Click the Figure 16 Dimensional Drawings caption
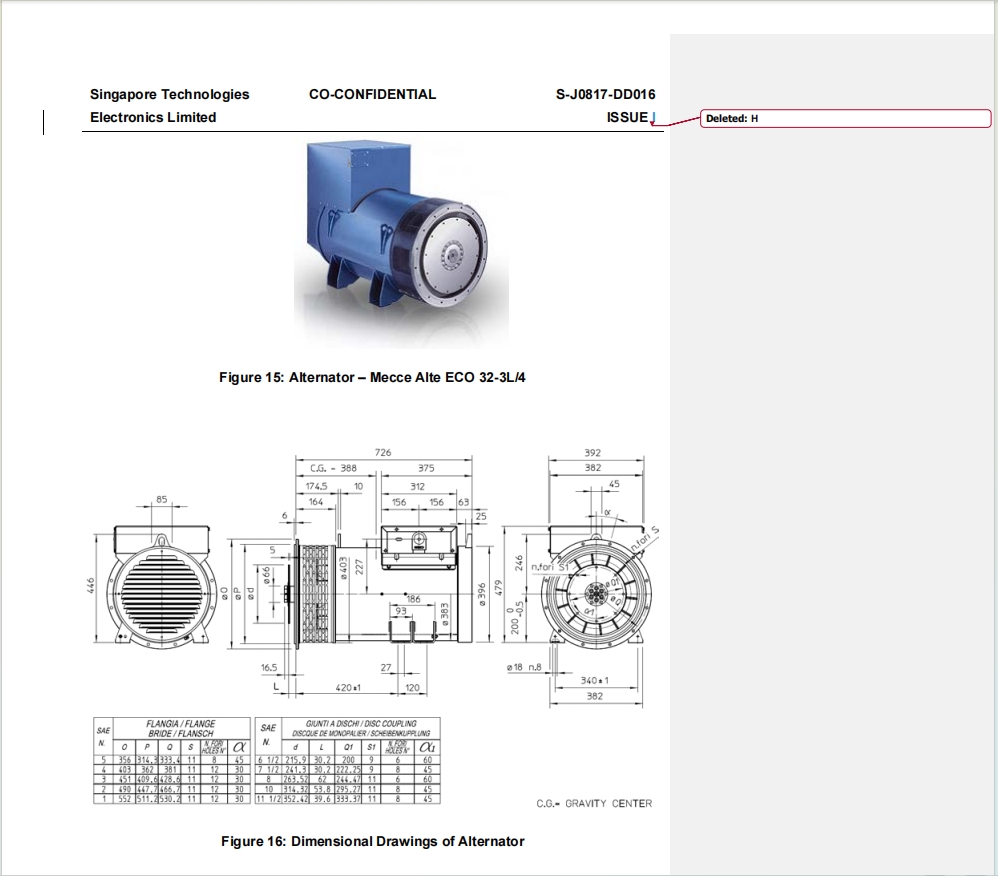The width and height of the screenshot is (998, 876). pyautogui.click(x=372, y=841)
